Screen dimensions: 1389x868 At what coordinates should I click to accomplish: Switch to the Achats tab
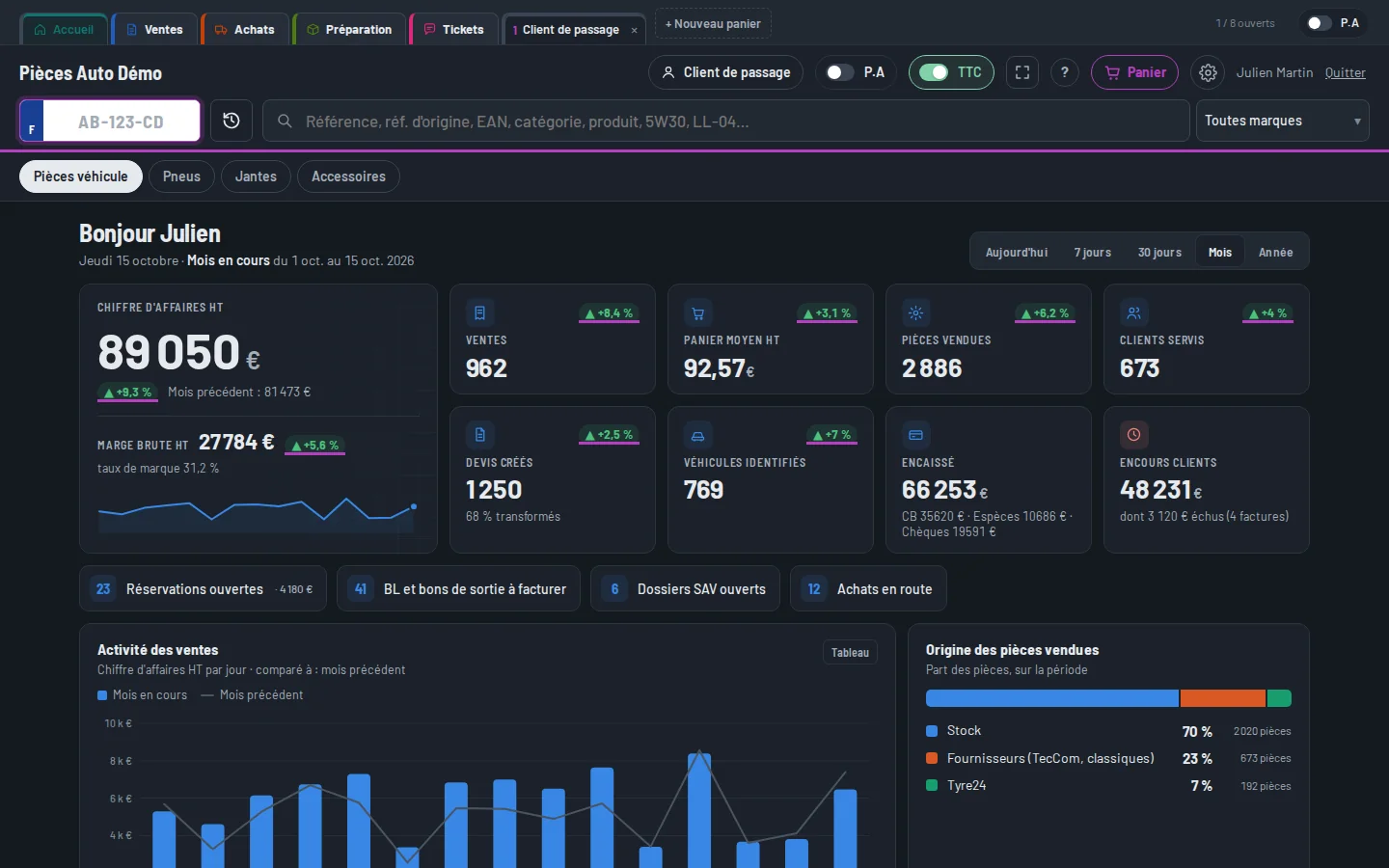coord(245,29)
